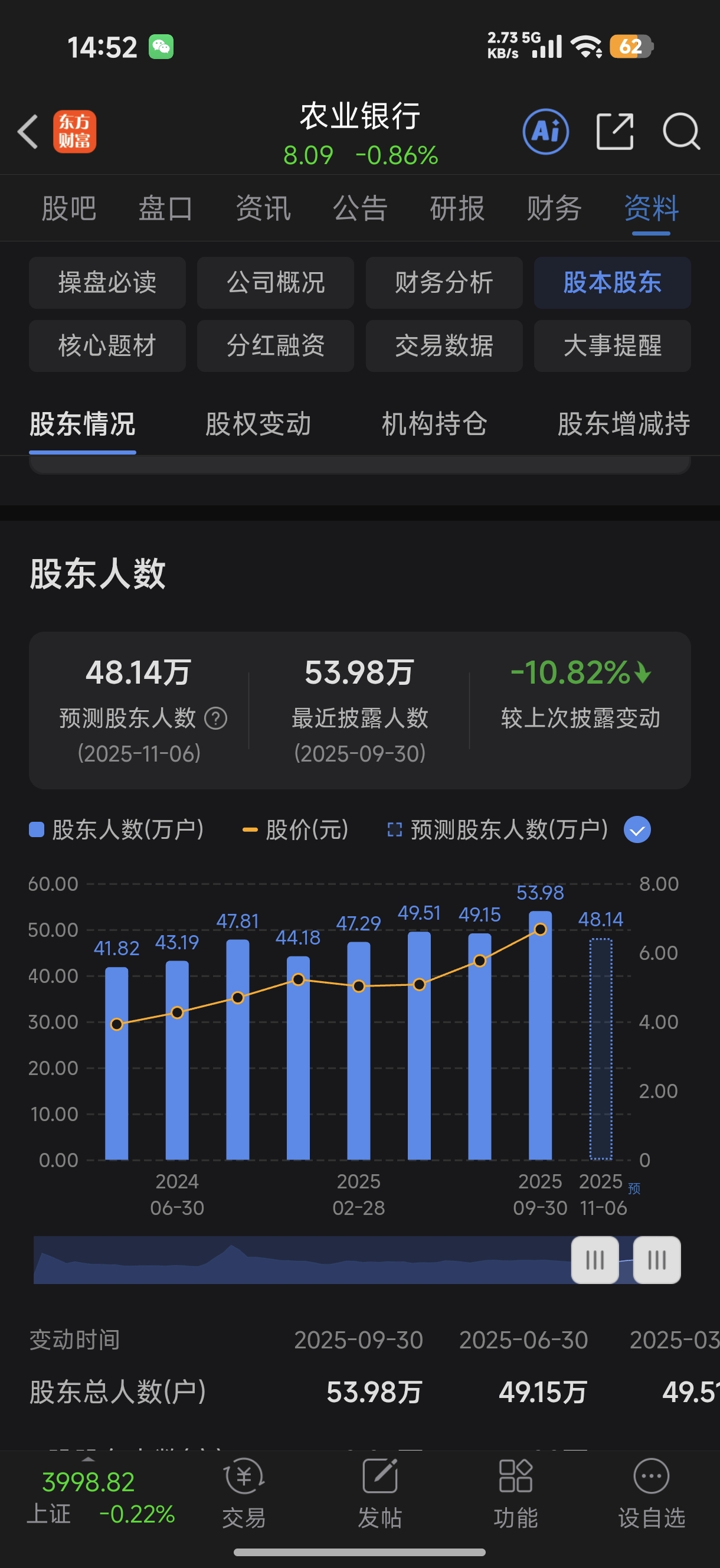Open the 东方财富 logo icon

point(74,132)
